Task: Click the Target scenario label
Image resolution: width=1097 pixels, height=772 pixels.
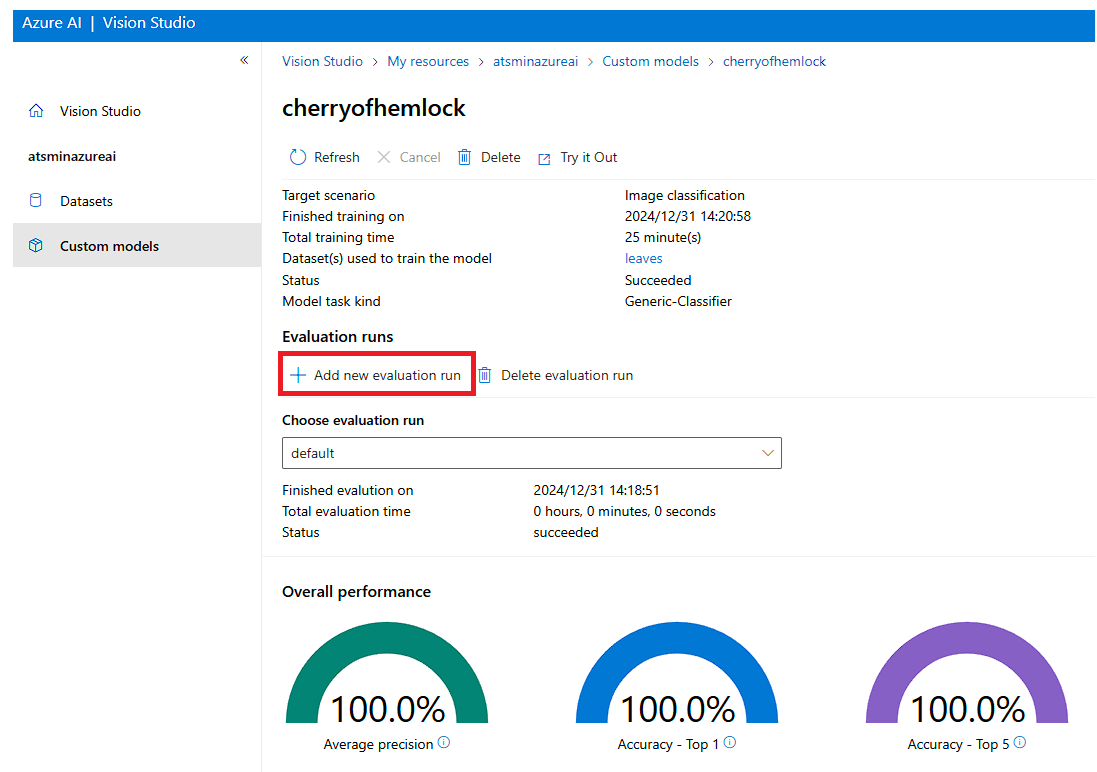Action: coord(328,195)
